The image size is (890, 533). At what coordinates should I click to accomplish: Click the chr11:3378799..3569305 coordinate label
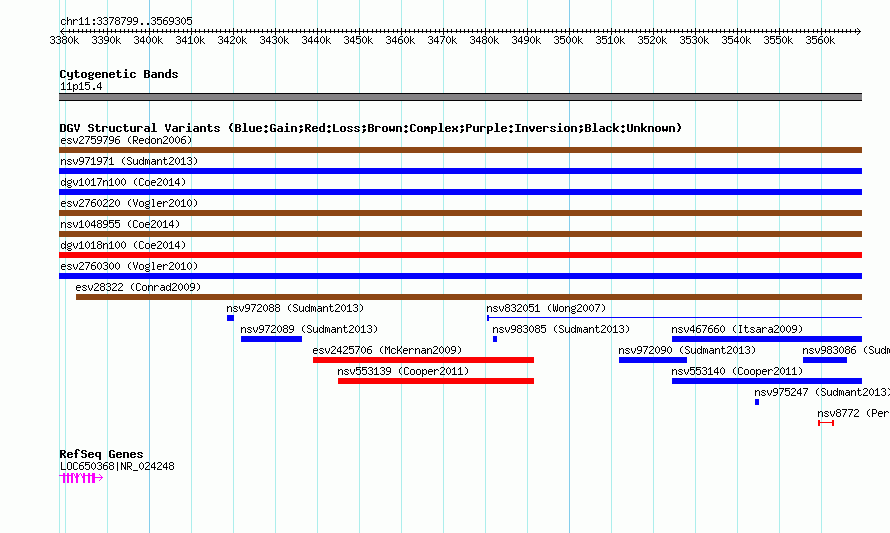click(x=126, y=21)
